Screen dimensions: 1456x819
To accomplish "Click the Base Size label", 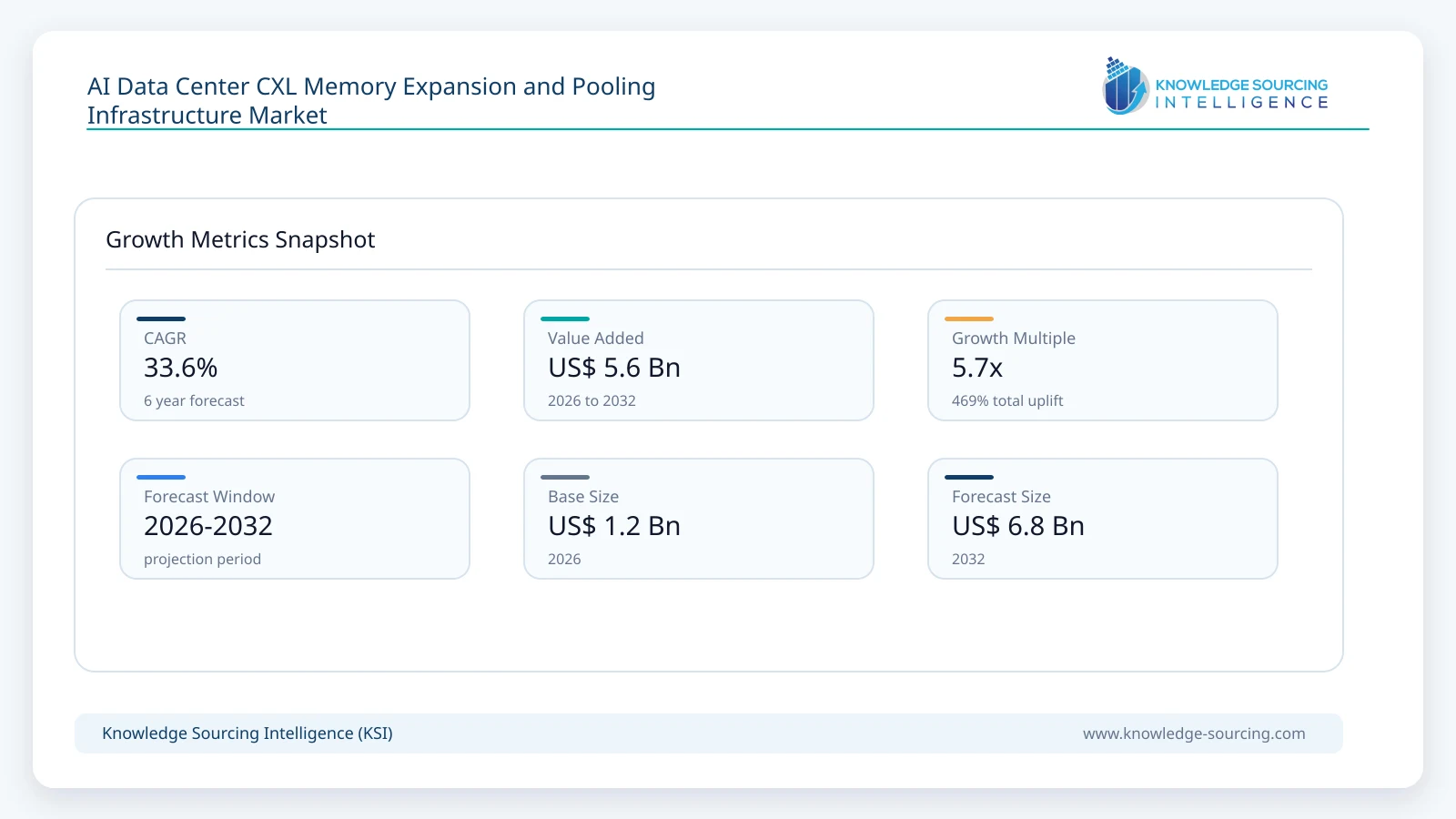I will (x=583, y=497).
